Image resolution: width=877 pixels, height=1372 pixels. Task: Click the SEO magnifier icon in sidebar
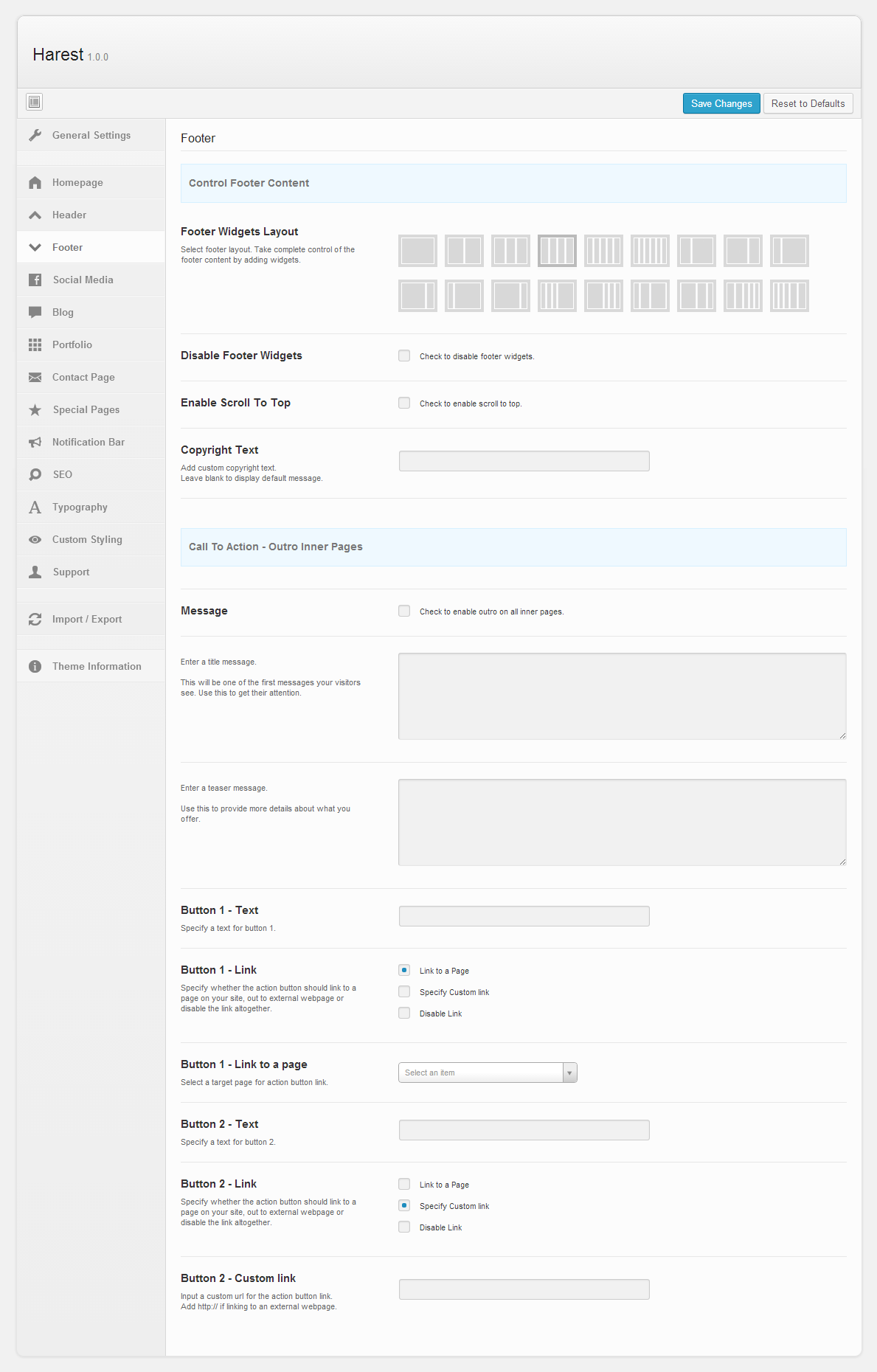[x=35, y=475]
